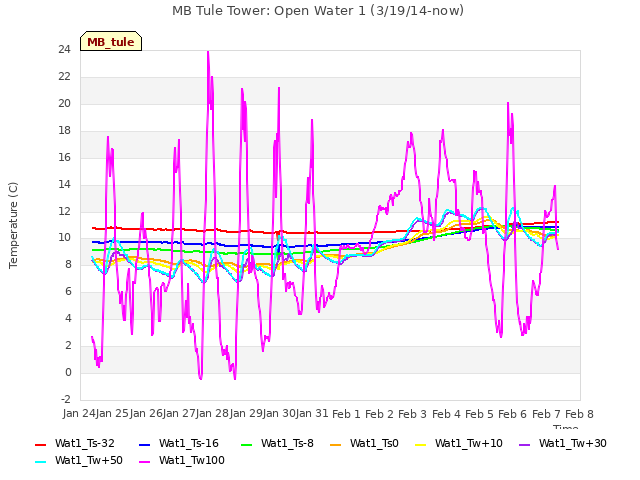Click the 18 y-axis tick label

64,130
